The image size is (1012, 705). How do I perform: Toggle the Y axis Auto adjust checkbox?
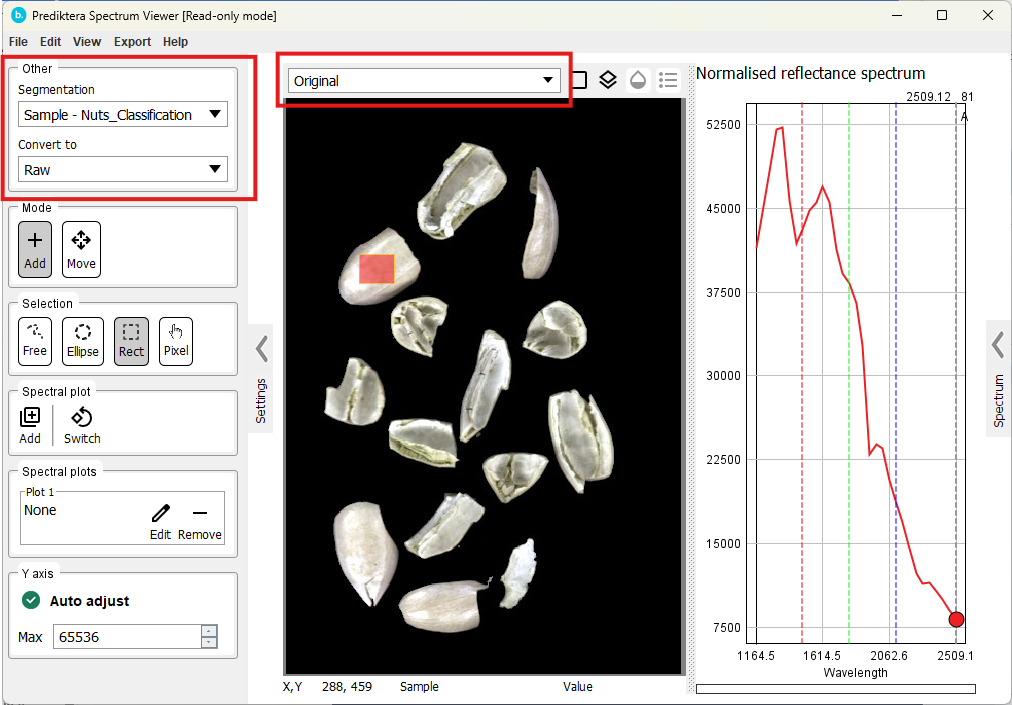32,601
